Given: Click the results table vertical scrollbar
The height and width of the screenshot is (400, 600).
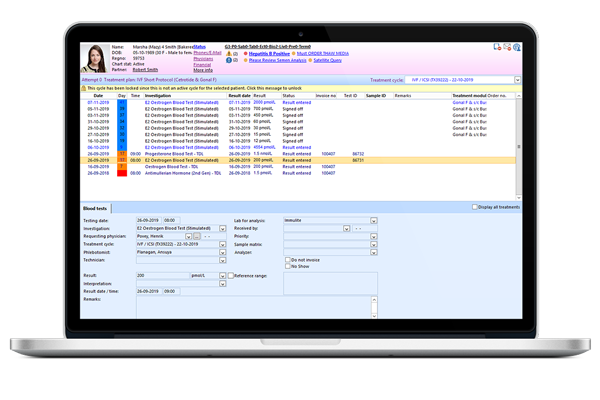Looking at the screenshot, I should coord(518,147).
